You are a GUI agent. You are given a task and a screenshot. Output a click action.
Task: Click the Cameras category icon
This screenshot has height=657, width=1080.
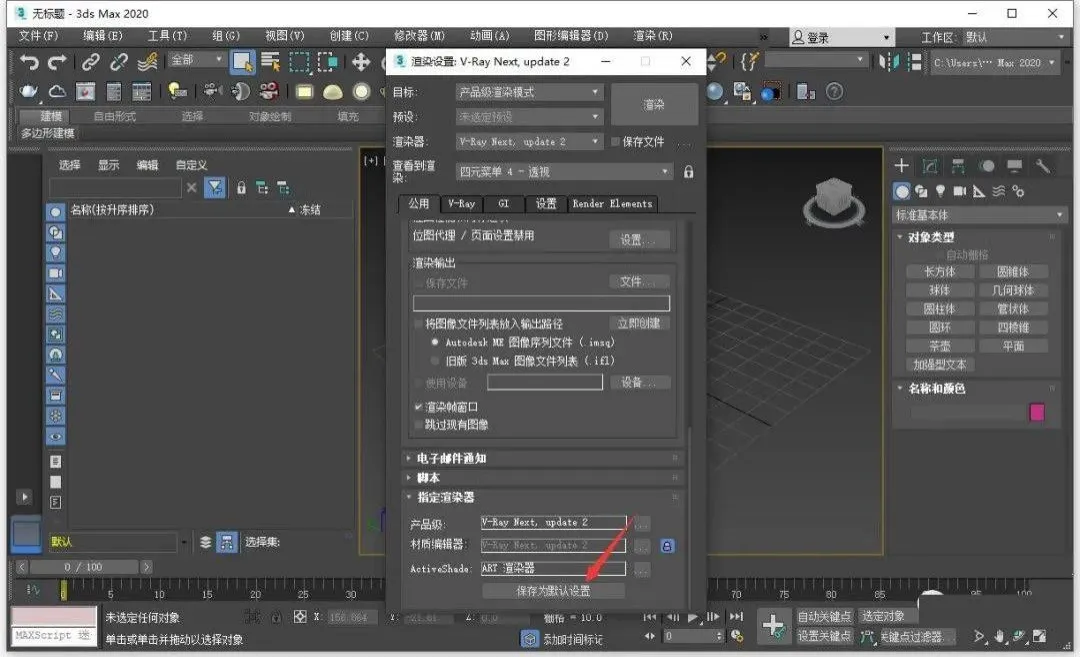(x=959, y=191)
